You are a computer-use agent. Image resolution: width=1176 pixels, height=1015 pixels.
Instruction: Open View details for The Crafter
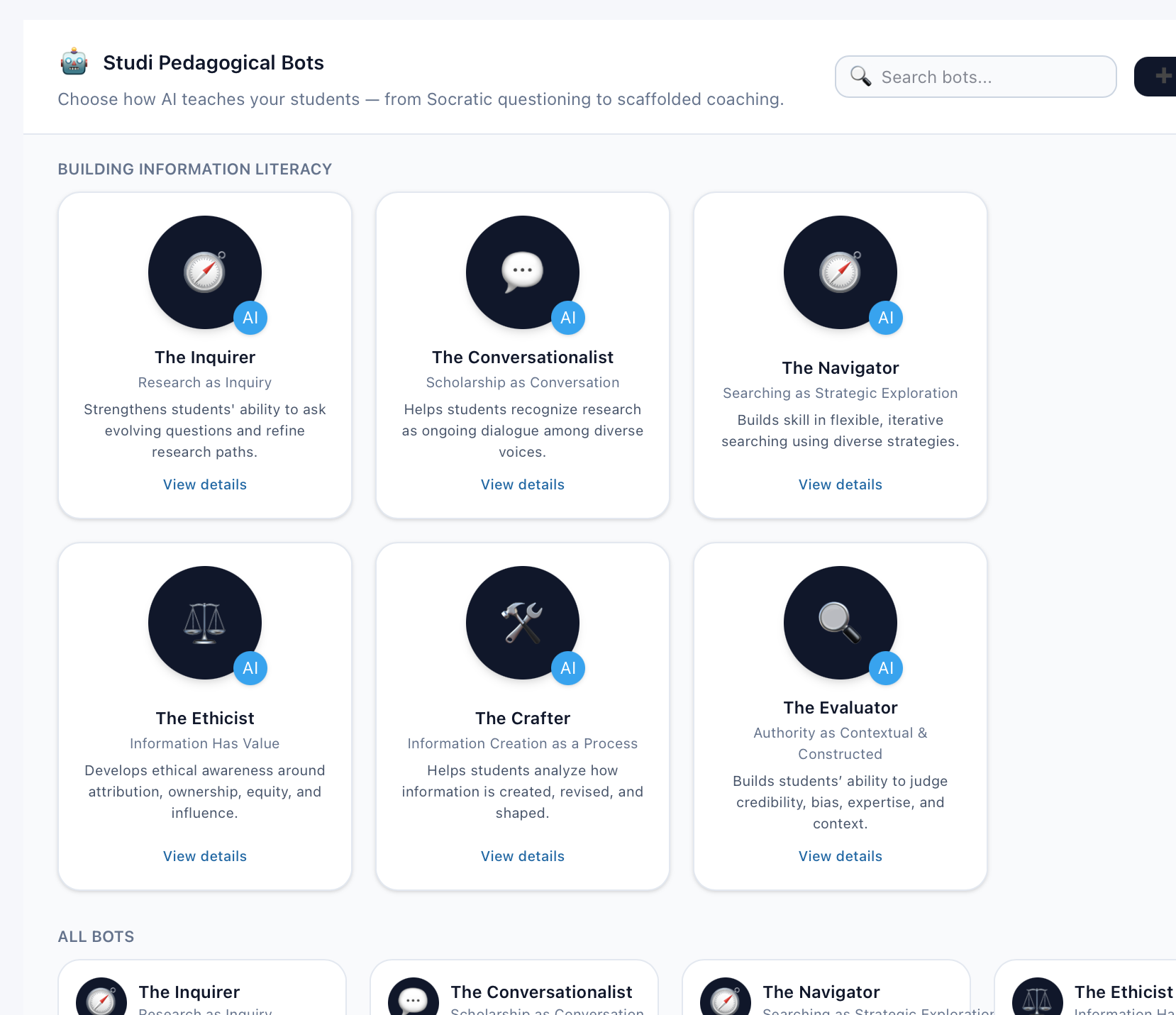[x=522, y=856]
